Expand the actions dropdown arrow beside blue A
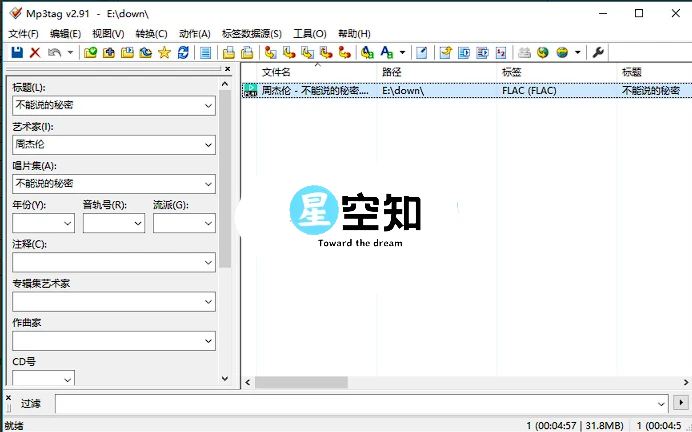Image resolution: width=692 pixels, height=432 pixels. [402, 53]
